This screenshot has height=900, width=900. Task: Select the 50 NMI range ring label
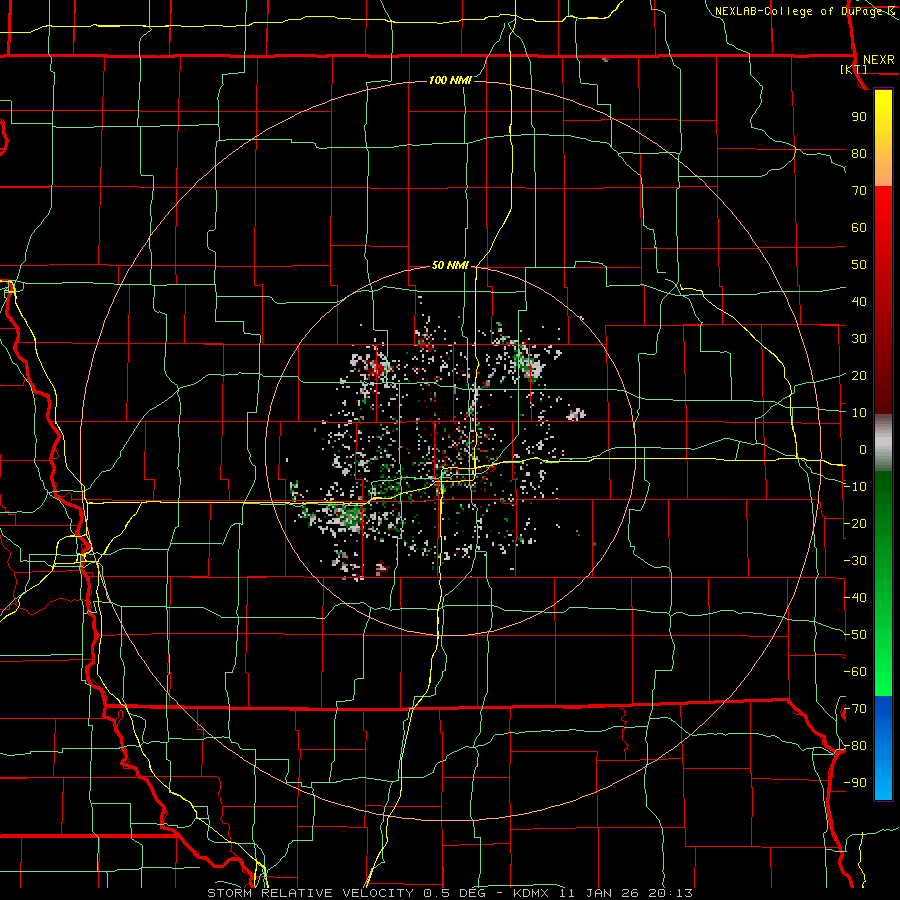[x=450, y=265]
